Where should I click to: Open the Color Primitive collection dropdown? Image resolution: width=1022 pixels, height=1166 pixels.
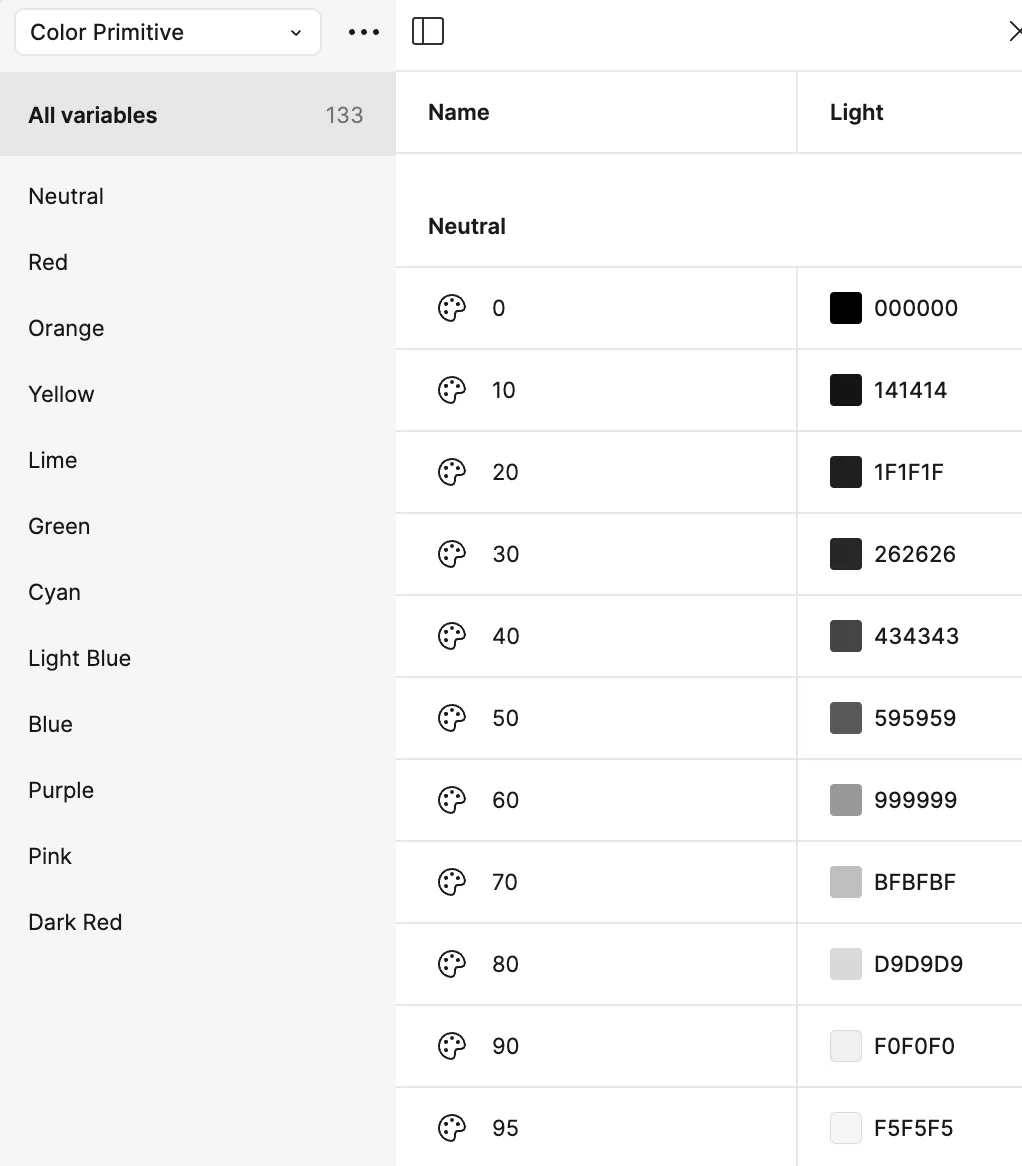167,32
